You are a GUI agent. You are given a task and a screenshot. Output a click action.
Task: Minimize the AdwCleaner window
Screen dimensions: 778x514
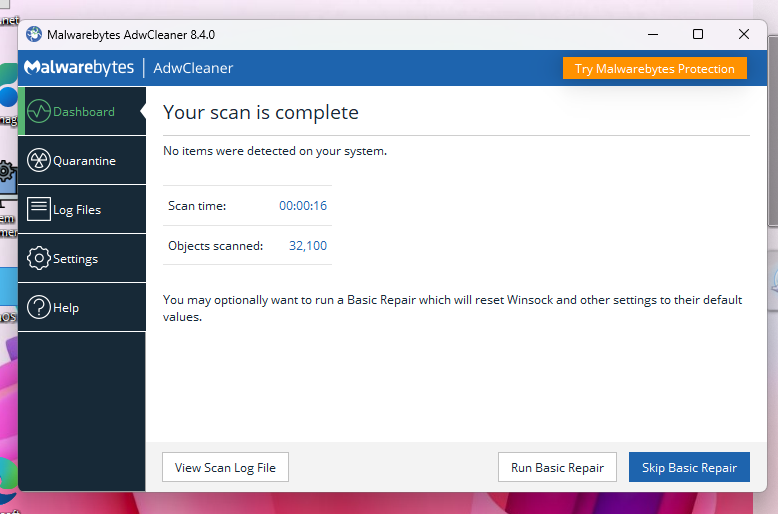click(653, 34)
